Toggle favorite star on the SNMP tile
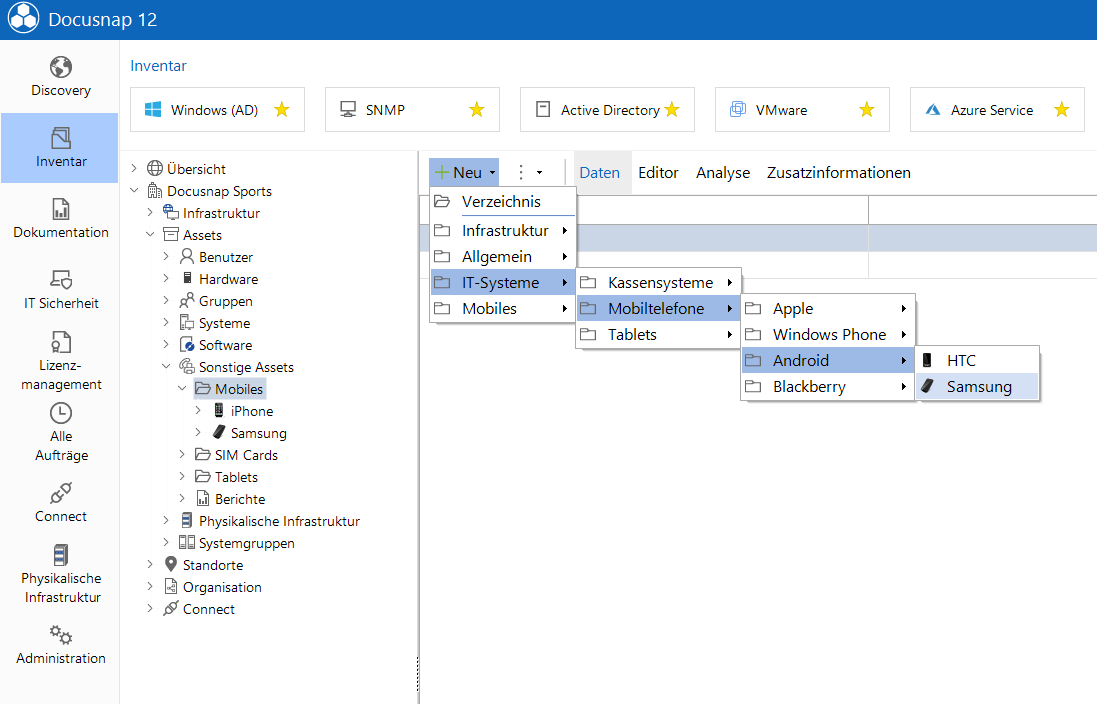Viewport: 1097px width, 704px height. pyautogui.click(x=476, y=109)
